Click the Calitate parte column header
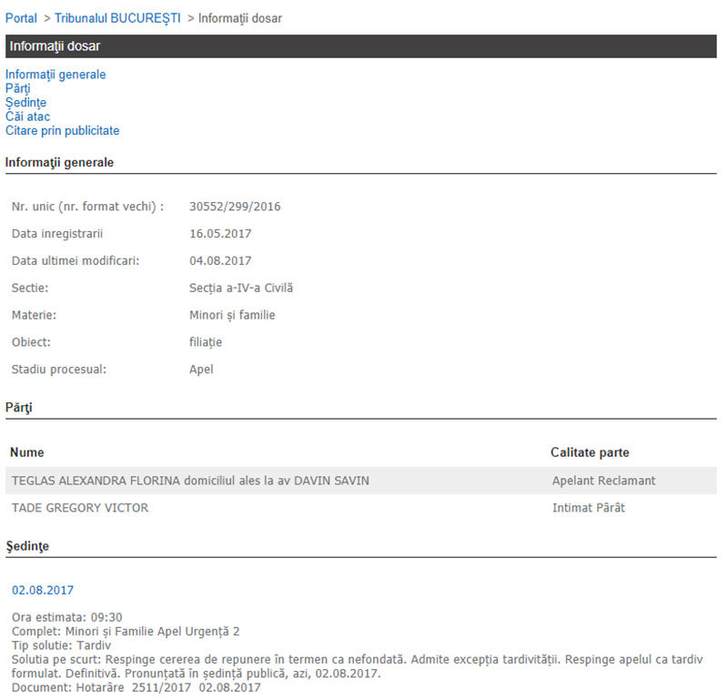 point(590,453)
